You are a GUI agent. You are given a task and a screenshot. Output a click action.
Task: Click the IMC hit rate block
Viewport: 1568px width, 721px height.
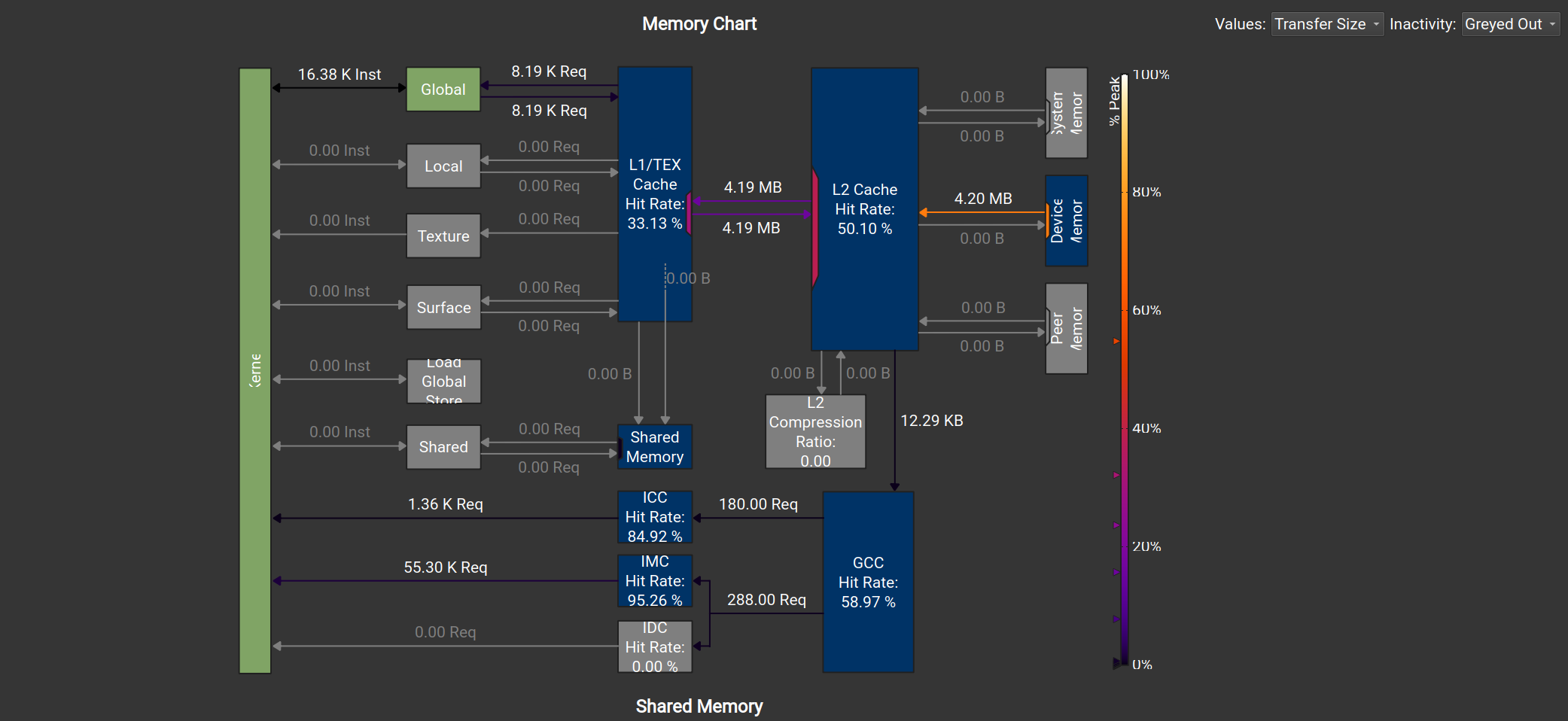point(654,581)
